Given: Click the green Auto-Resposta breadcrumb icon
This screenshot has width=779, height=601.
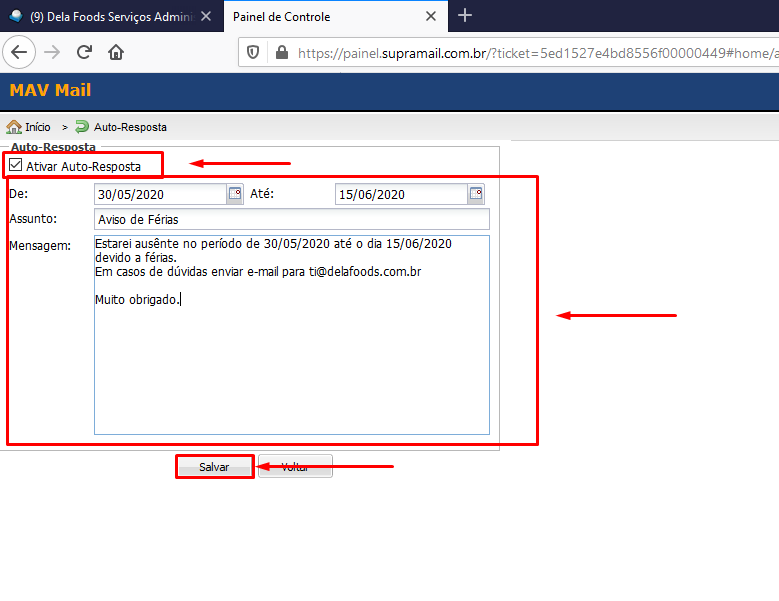Looking at the screenshot, I should [x=83, y=127].
